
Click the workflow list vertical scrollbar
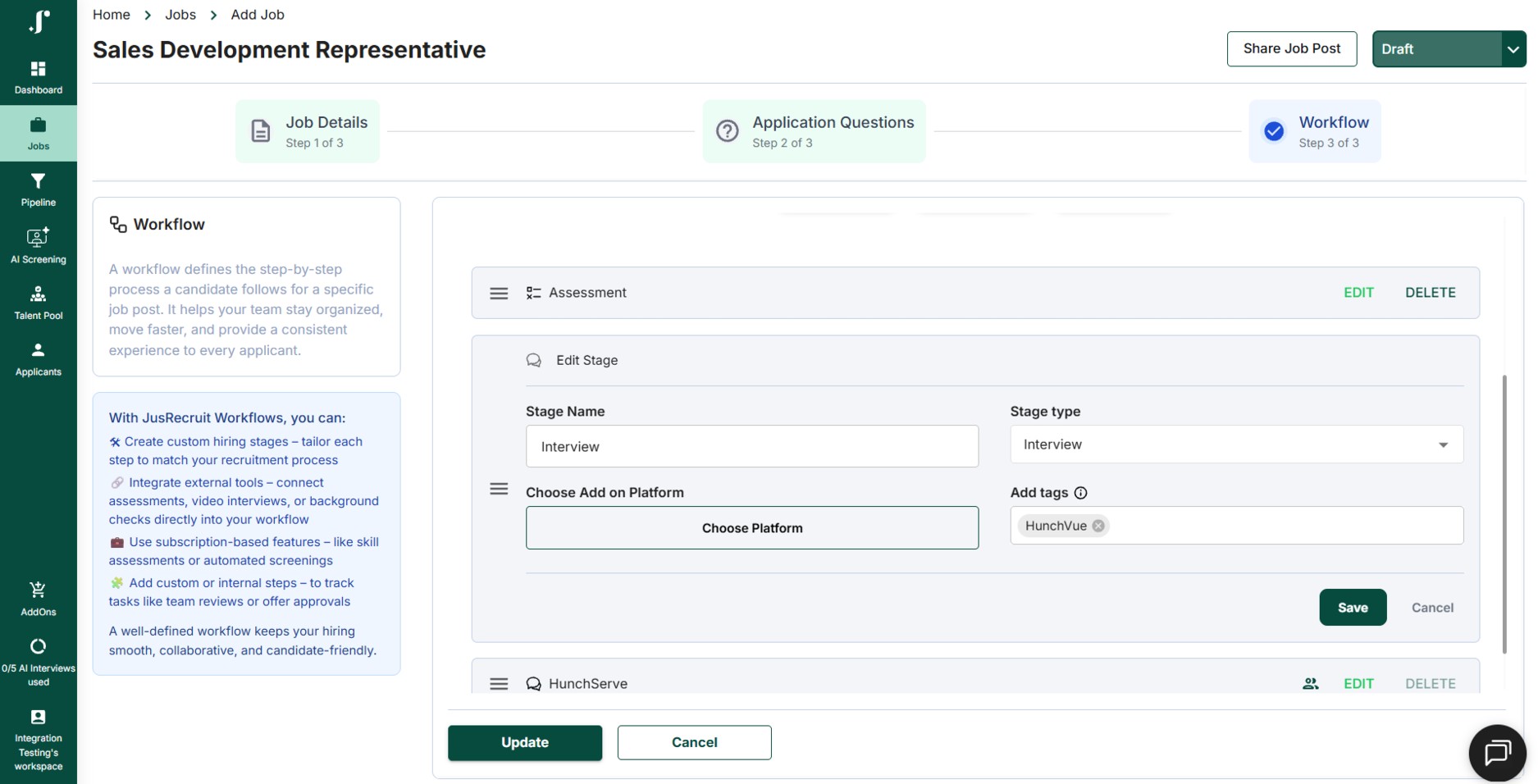coord(1504,514)
